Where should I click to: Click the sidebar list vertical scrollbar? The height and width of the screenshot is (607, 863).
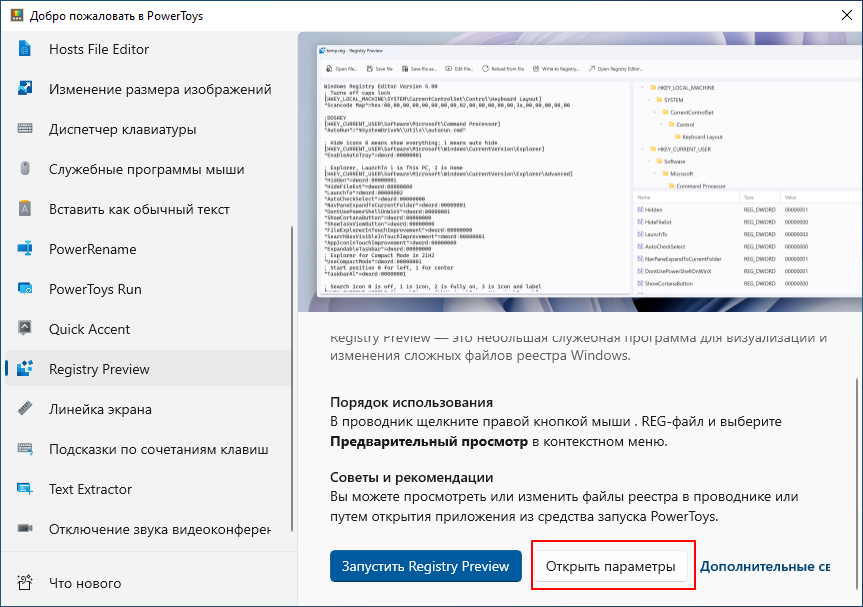292,379
